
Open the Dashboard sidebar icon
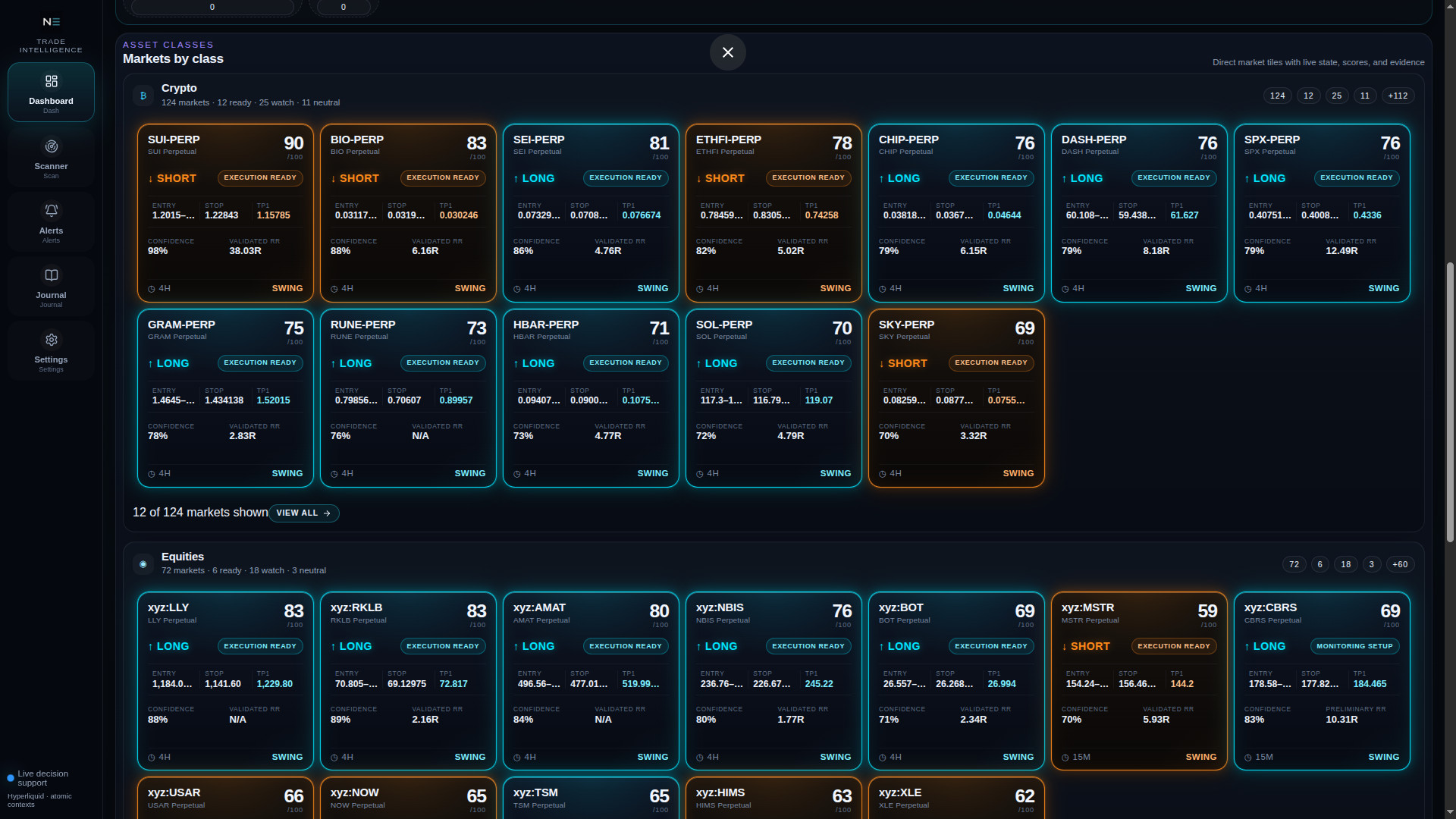tap(51, 81)
